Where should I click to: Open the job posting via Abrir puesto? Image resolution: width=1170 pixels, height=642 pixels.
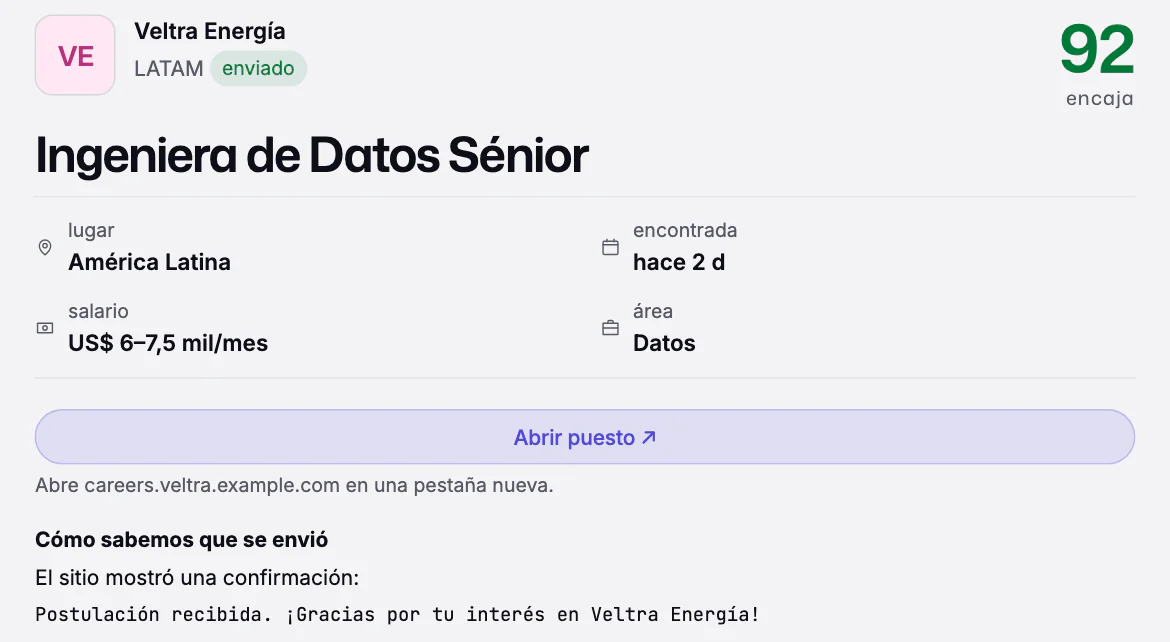585,437
